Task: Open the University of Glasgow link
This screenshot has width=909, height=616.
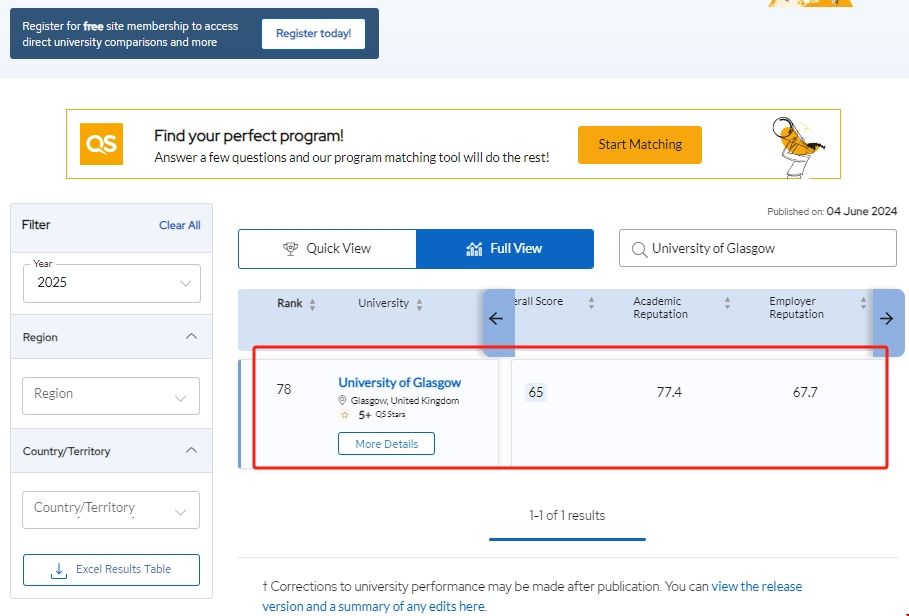Action: pos(399,383)
